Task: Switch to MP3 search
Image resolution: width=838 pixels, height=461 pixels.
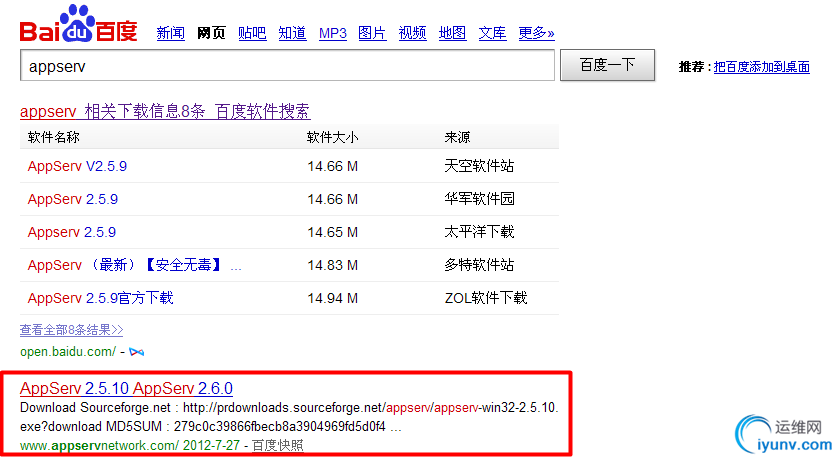Action: pyautogui.click(x=332, y=34)
